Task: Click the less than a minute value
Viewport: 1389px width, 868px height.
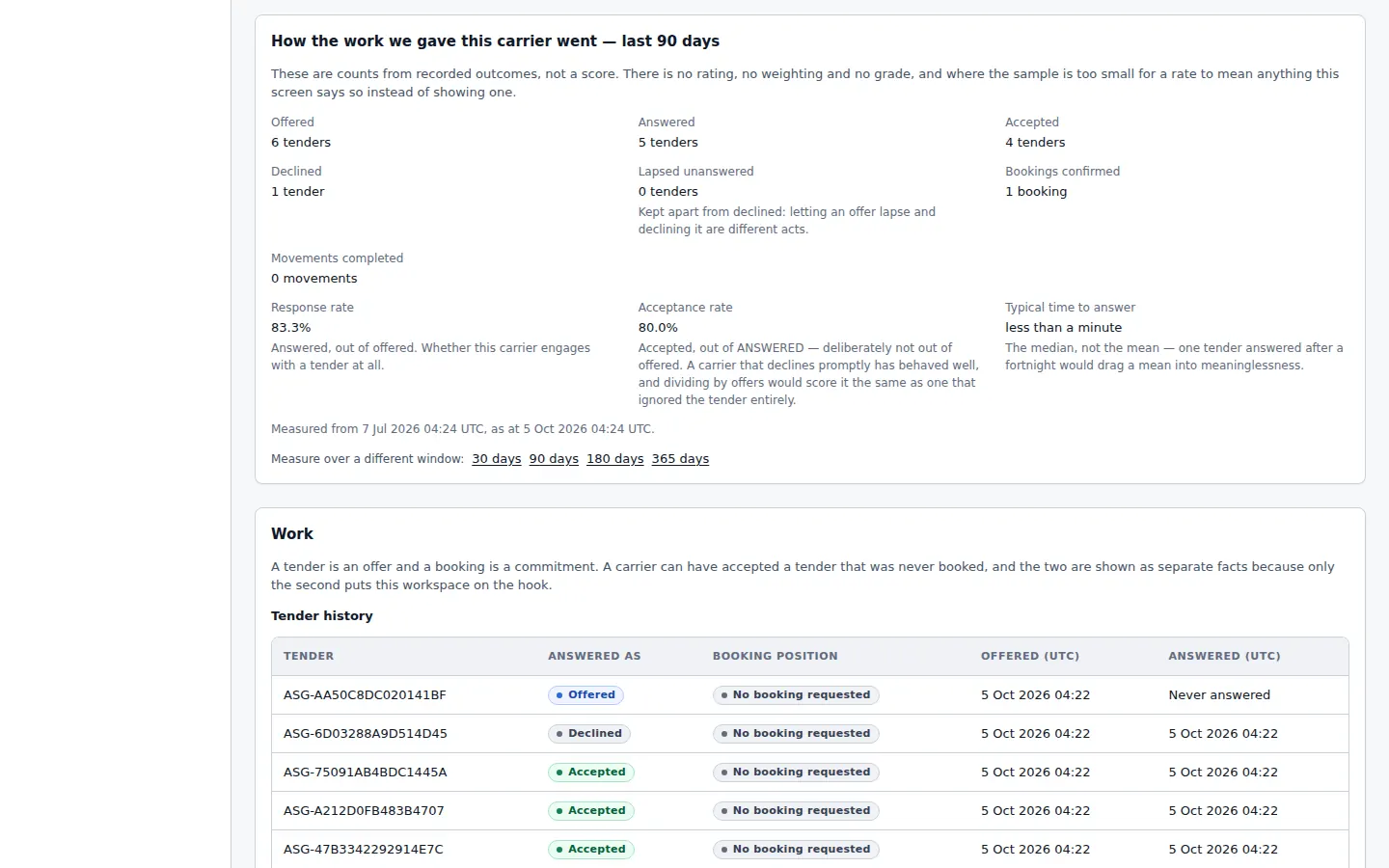Action: [1064, 328]
